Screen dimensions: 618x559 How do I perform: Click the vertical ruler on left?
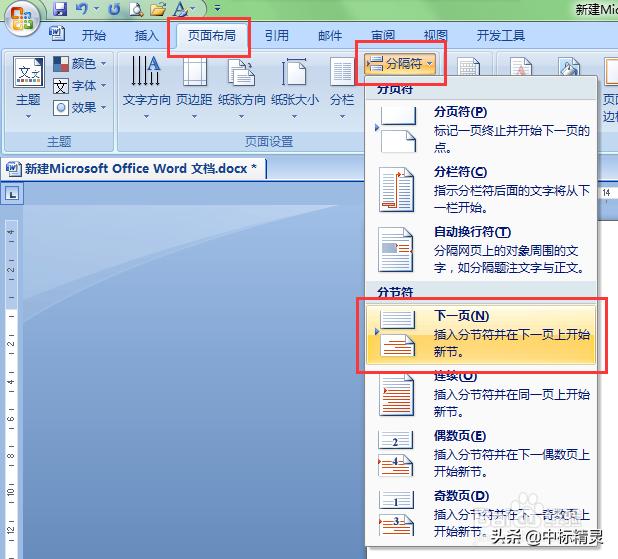point(11,388)
